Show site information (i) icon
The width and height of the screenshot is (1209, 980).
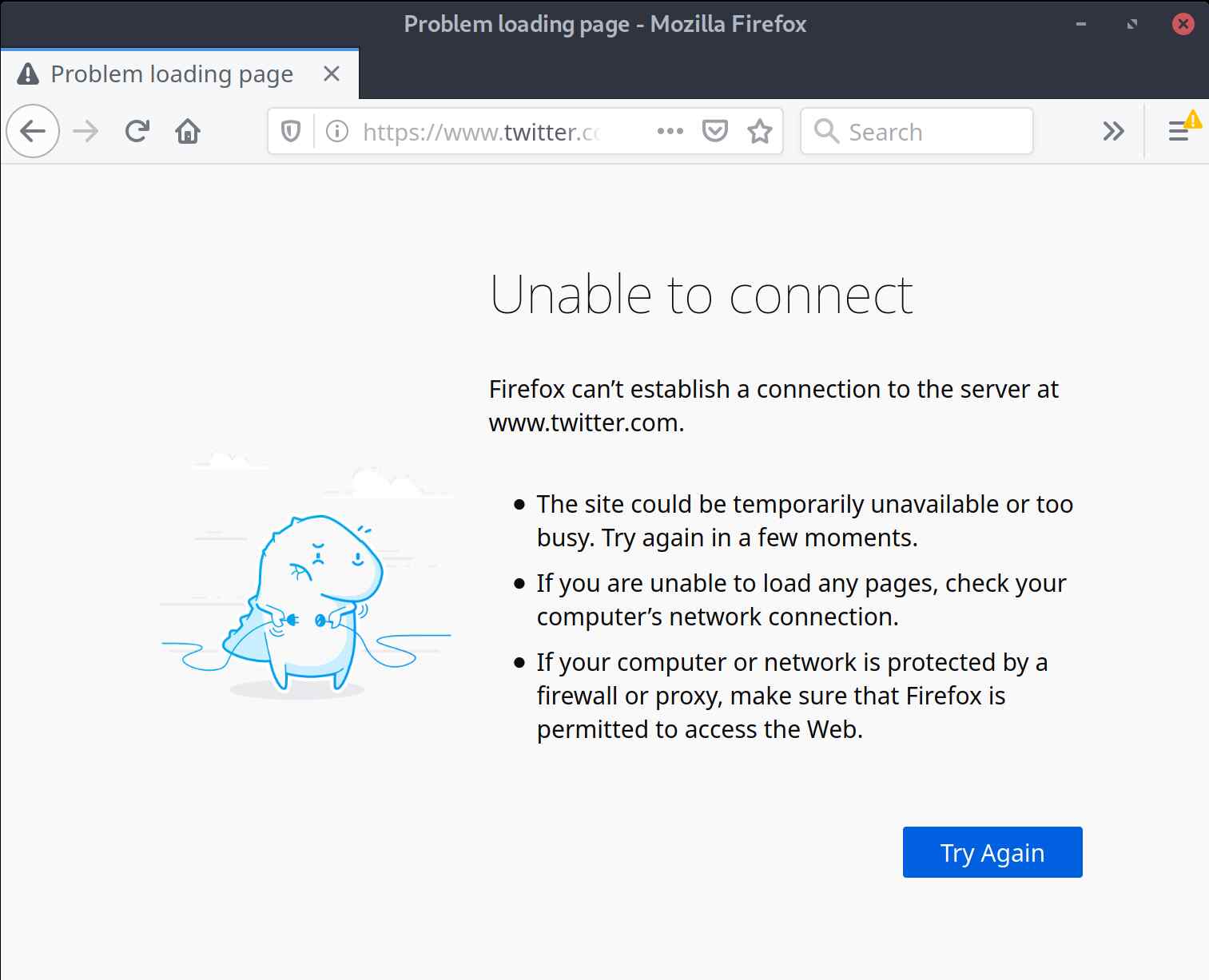point(337,131)
